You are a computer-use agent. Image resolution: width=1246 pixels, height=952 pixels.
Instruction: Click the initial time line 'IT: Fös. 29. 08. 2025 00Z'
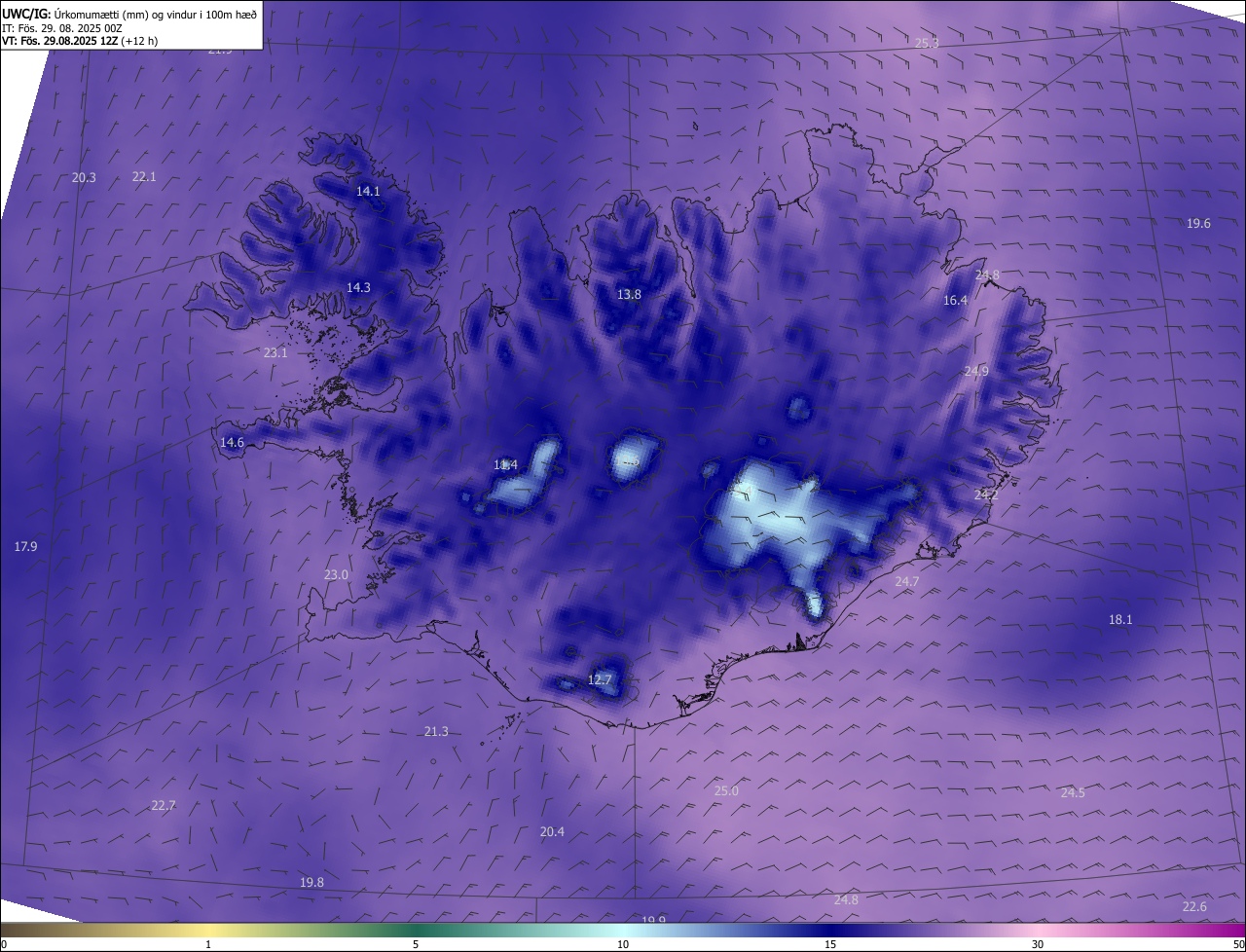[63, 28]
